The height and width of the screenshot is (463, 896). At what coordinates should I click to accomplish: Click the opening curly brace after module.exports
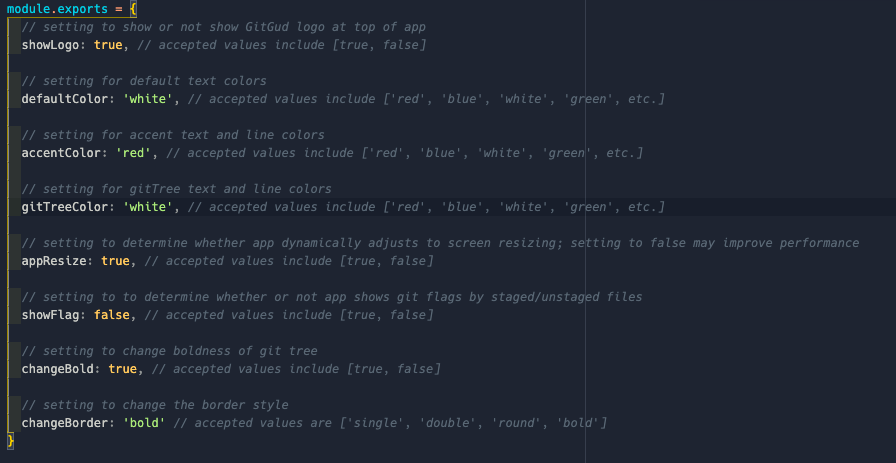pyautogui.click(x=132, y=9)
